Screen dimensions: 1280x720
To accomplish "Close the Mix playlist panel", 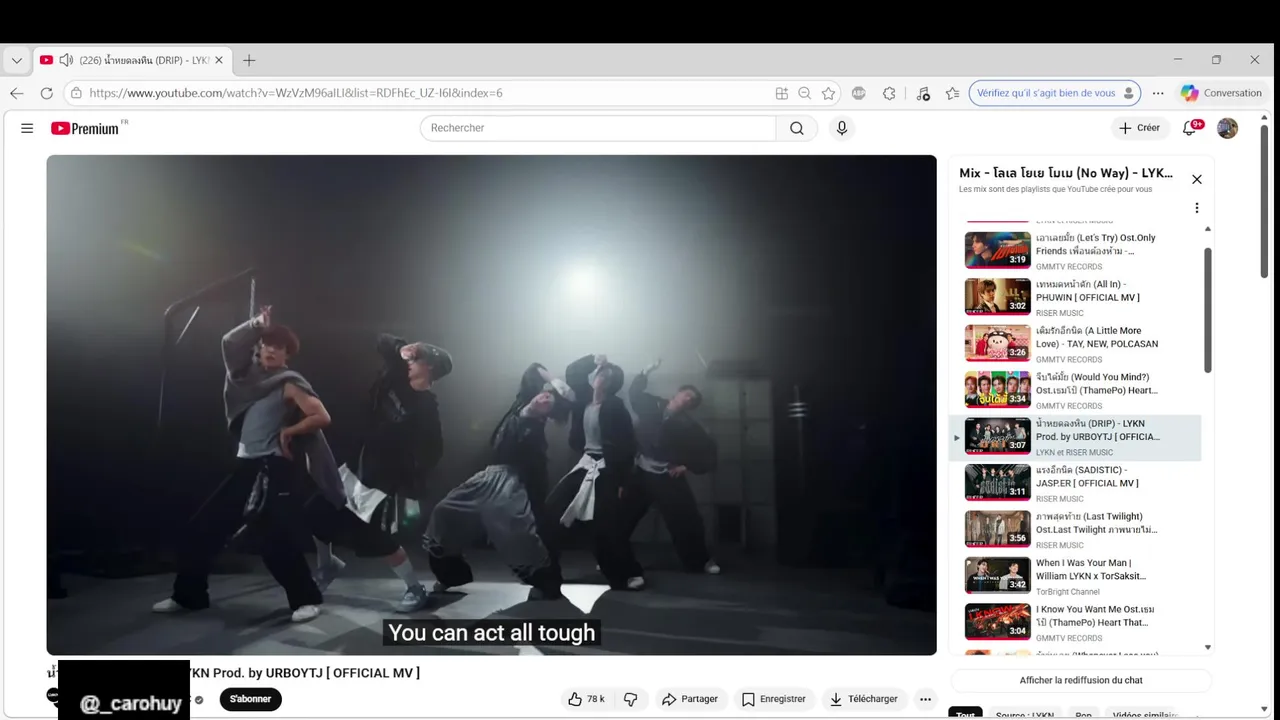I will point(1197,180).
